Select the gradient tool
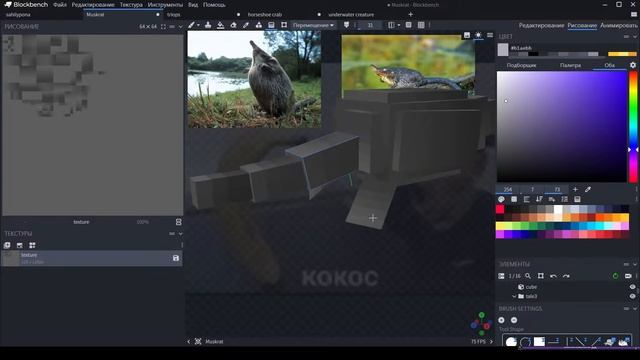640x360 pixels. point(271,25)
